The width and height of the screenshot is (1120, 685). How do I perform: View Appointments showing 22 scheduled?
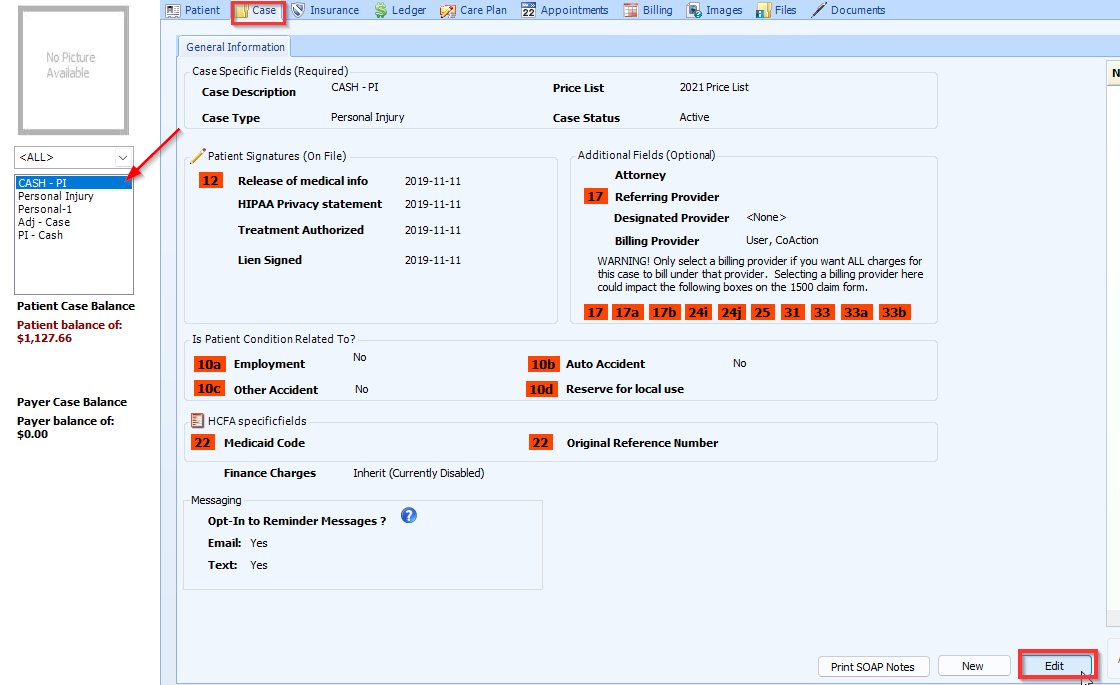(567, 10)
